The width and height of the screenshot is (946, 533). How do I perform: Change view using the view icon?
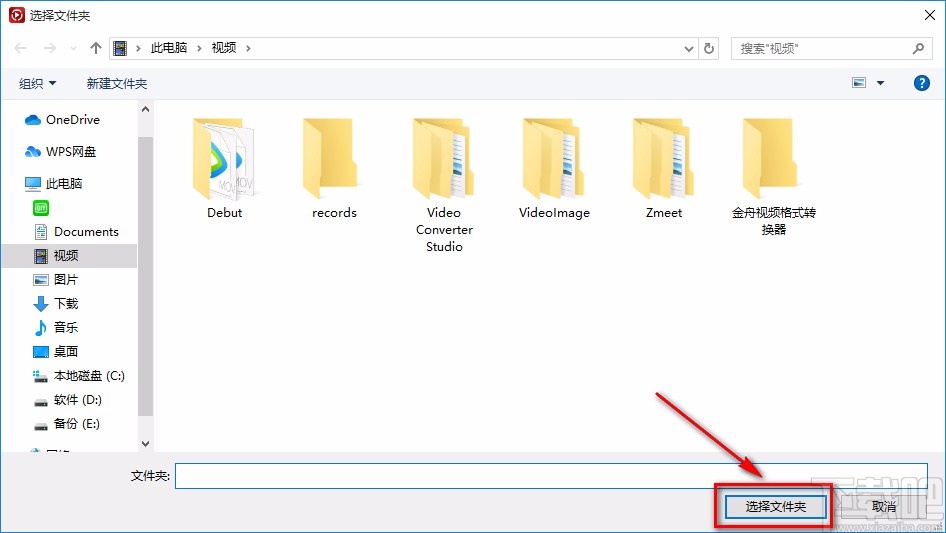coord(859,83)
